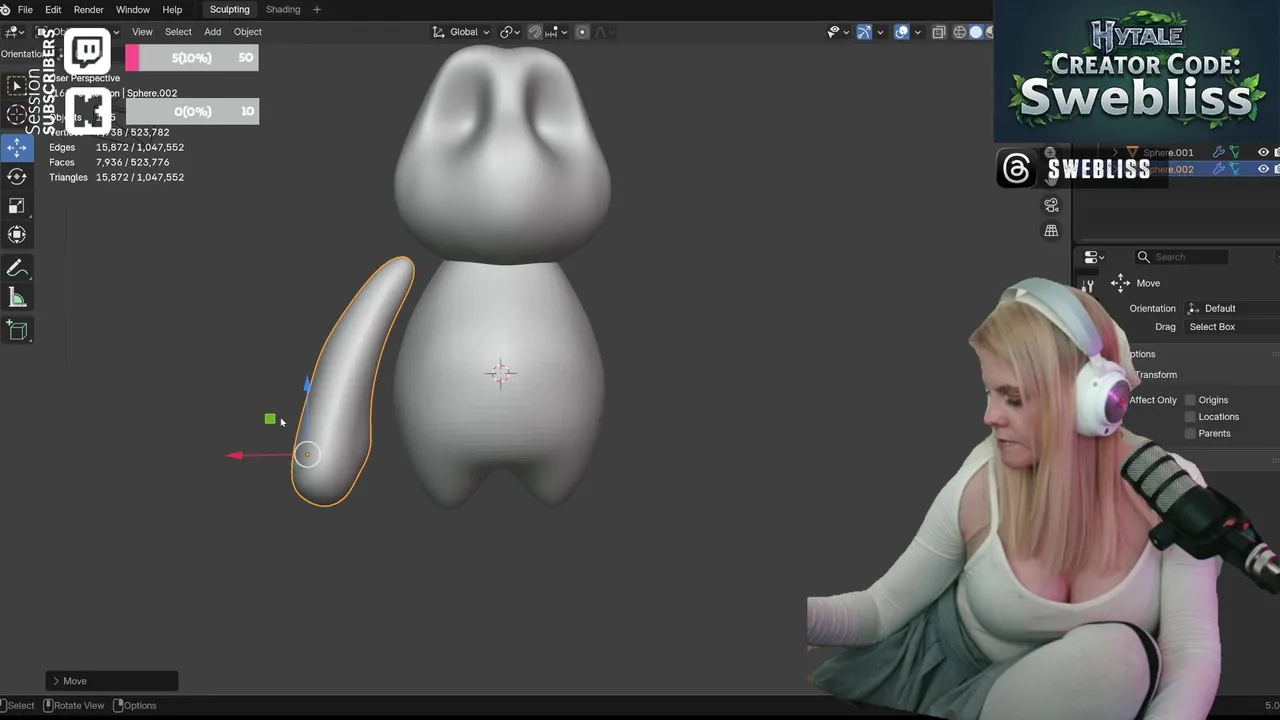Toggle X-ray mode

tap(938, 32)
